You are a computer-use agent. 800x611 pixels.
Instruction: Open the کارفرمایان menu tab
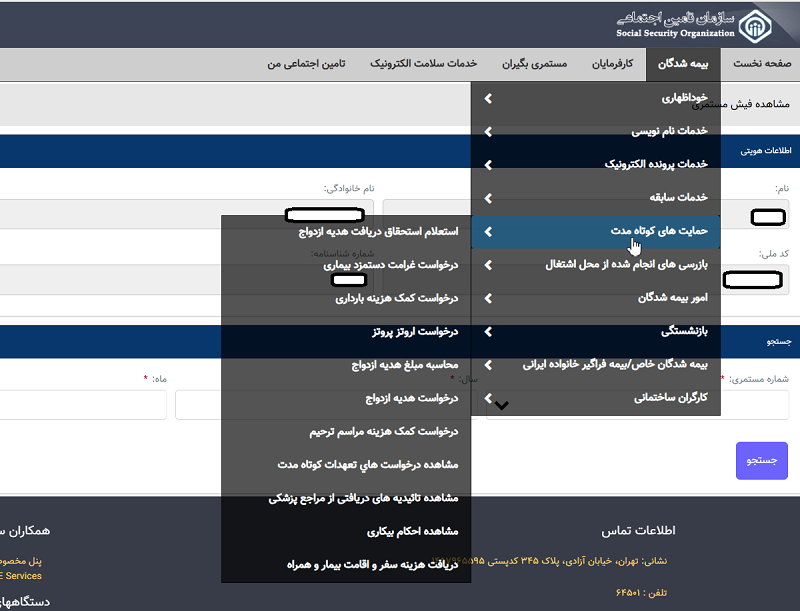(613, 63)
